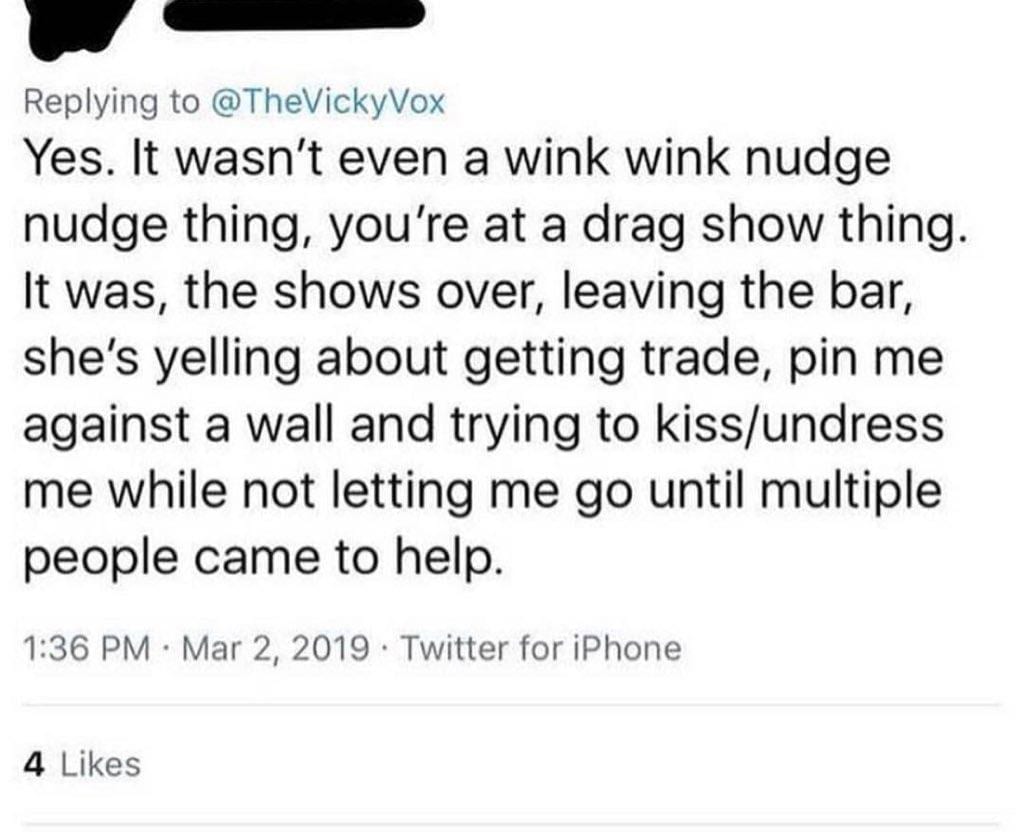This screenshot has height=832, width=1024.
Task: Click the Replying to label
Action: coord(112,102)
